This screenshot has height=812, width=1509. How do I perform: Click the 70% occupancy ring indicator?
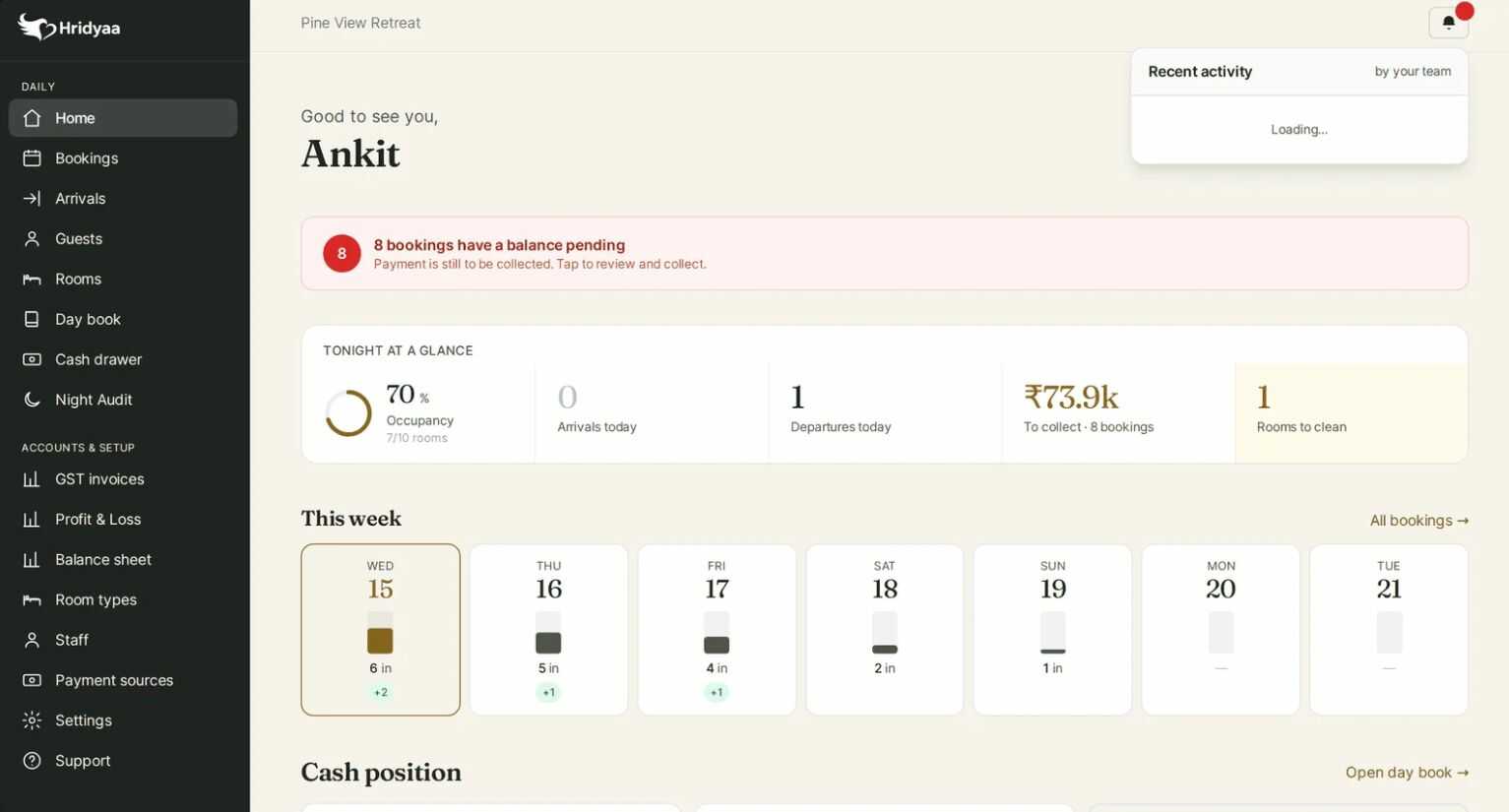tap(348, 413)
